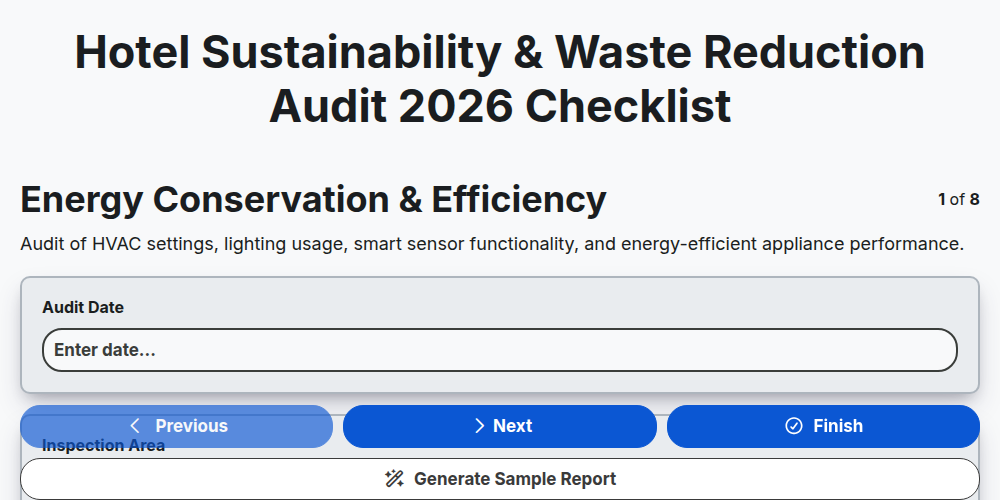The image size is (1000, 500).
Task: Click the magic wand icon on Generate
Action: pos(394,479)
